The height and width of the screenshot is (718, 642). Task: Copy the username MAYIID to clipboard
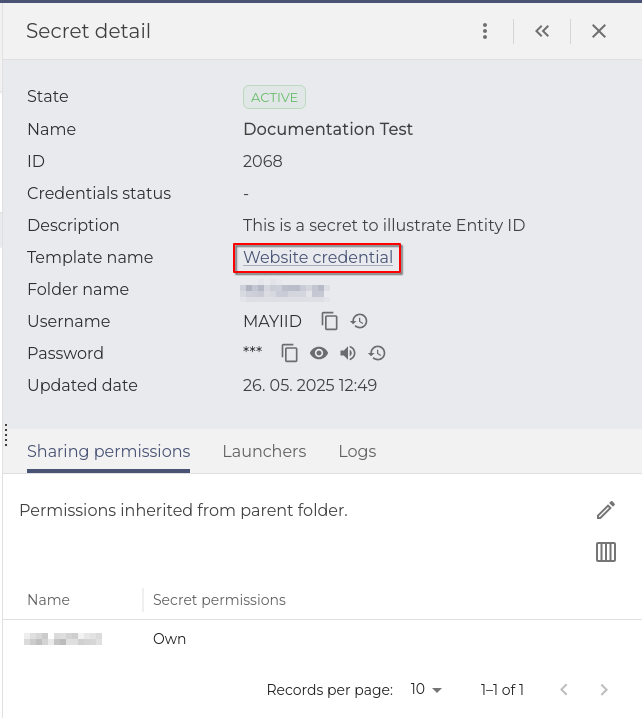[330, 321]
